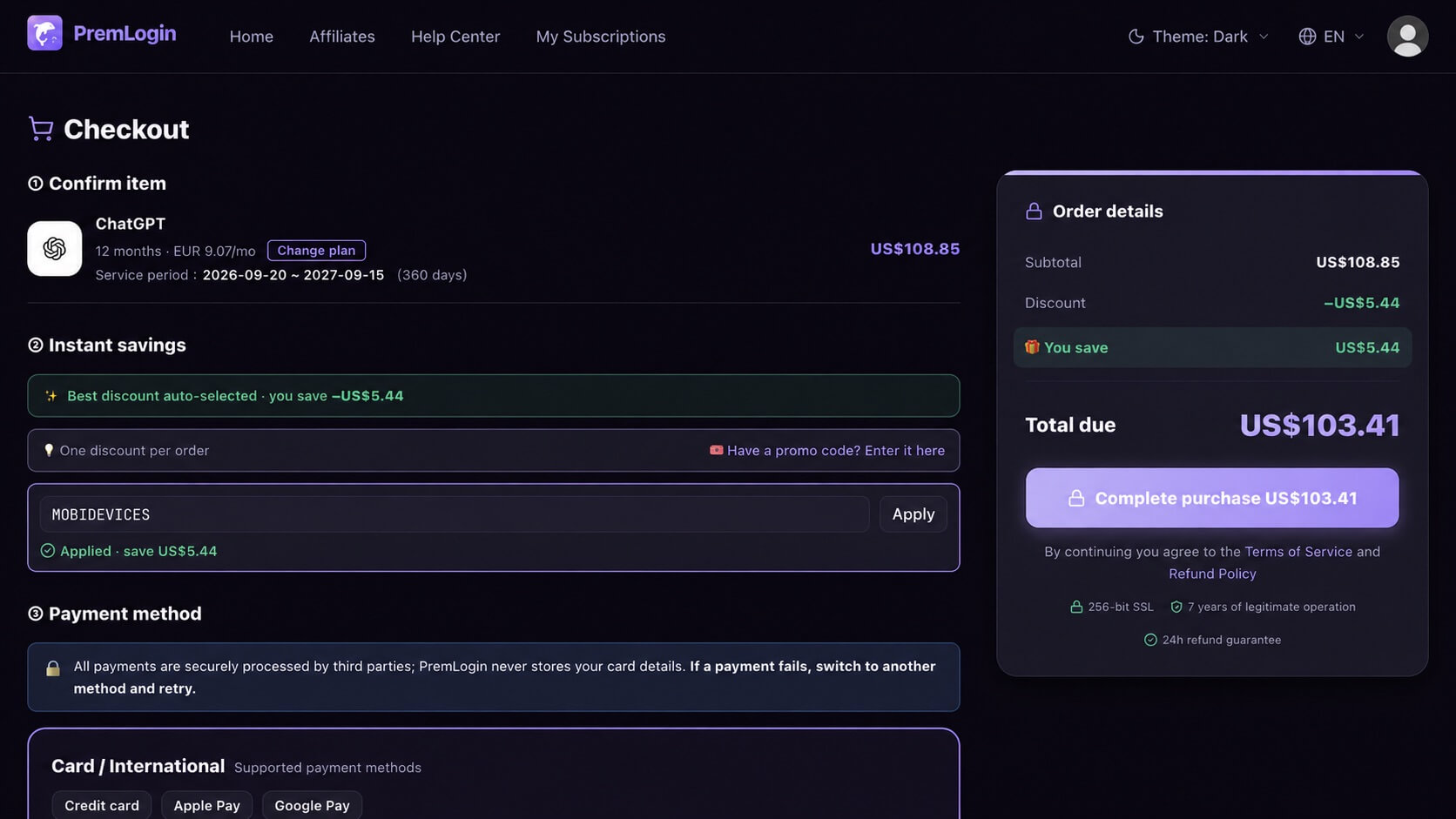This screenshot has height=819, width=1456.
Task: Go to the Home nav item
Action: click(x=252, y=37)
